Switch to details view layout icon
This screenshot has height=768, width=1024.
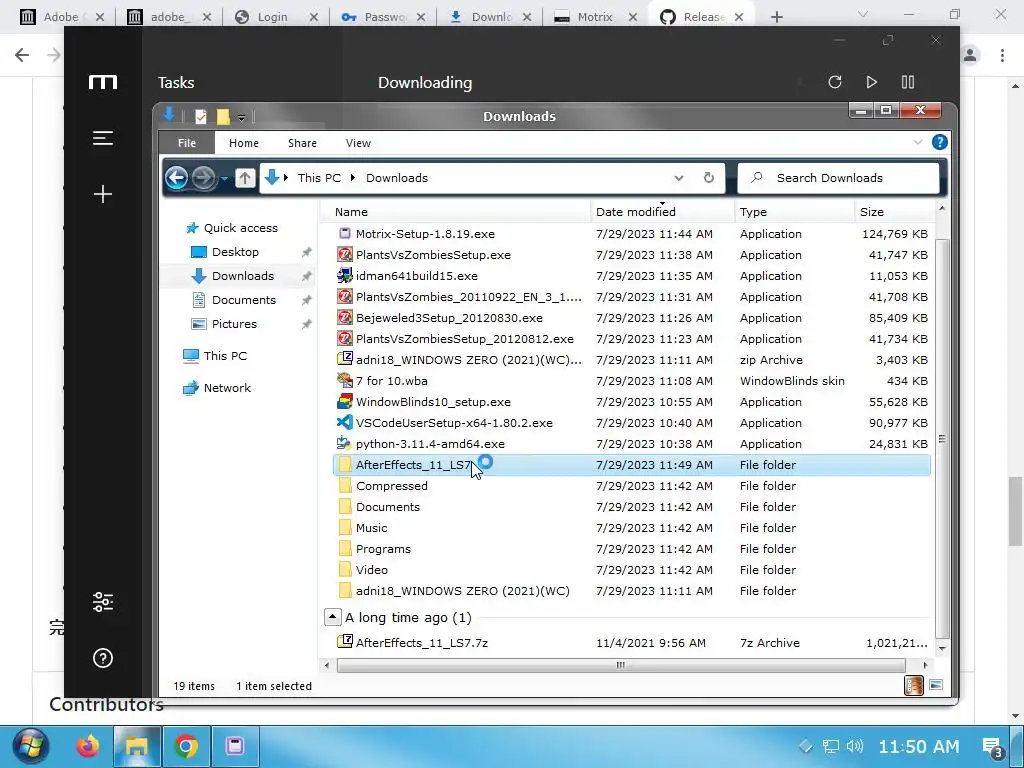pyautogui.click(x=914, y=685)
